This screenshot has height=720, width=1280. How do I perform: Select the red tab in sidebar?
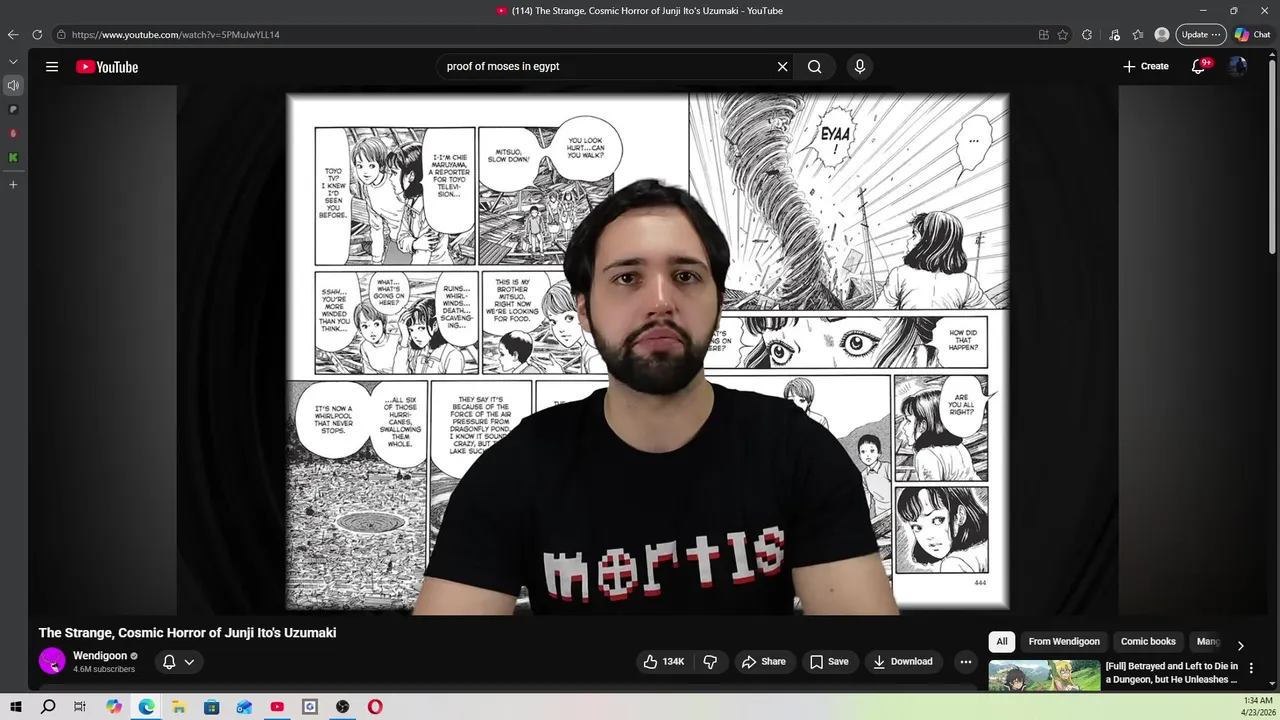[x=13, y=134]
